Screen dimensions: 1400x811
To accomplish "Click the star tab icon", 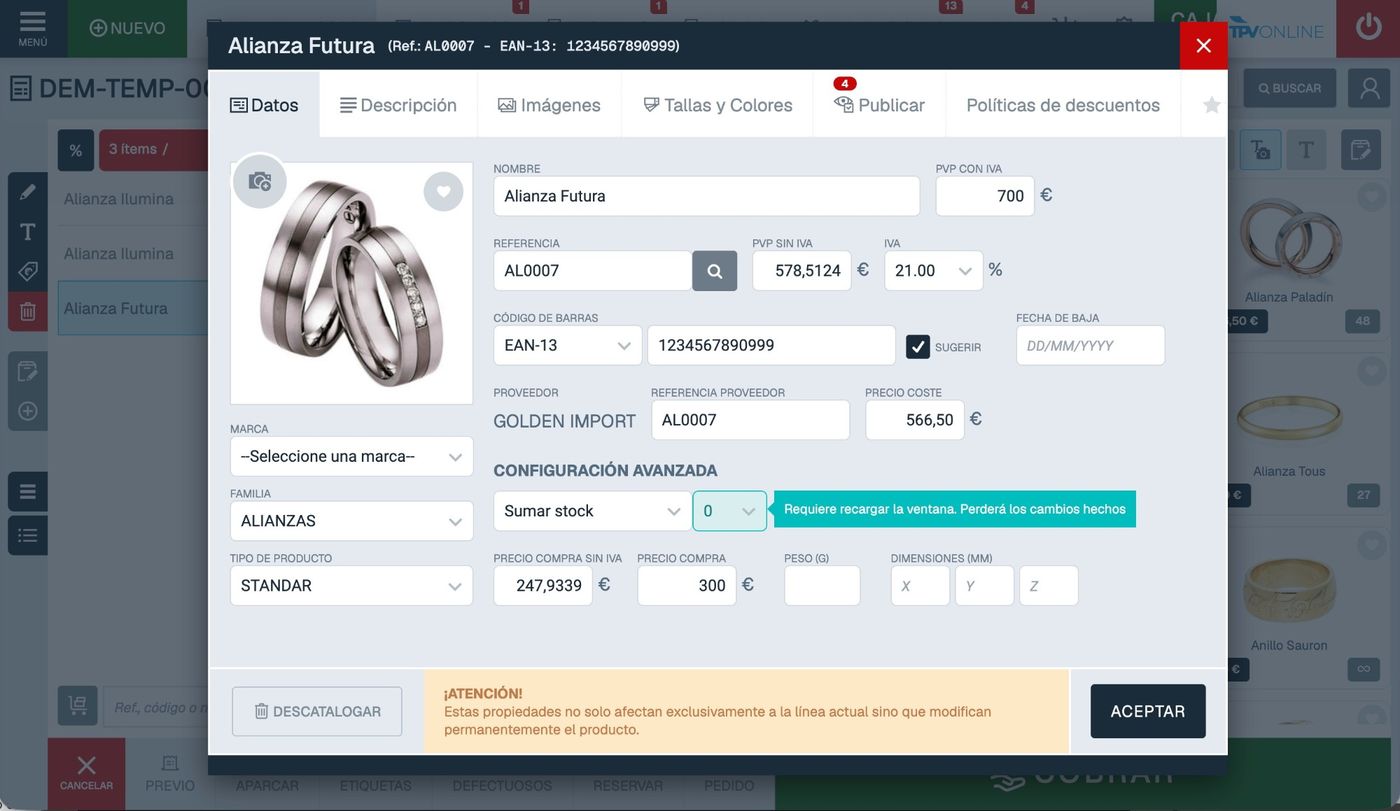I will 1211,105.
